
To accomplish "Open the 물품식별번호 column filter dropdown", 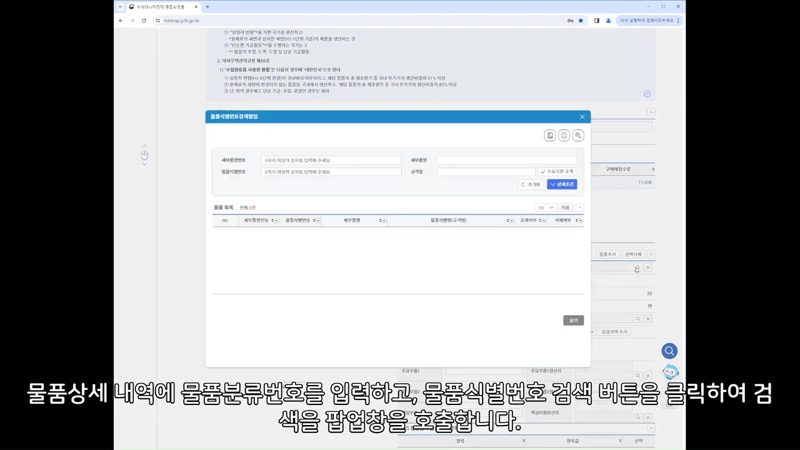I will [317, 220].
